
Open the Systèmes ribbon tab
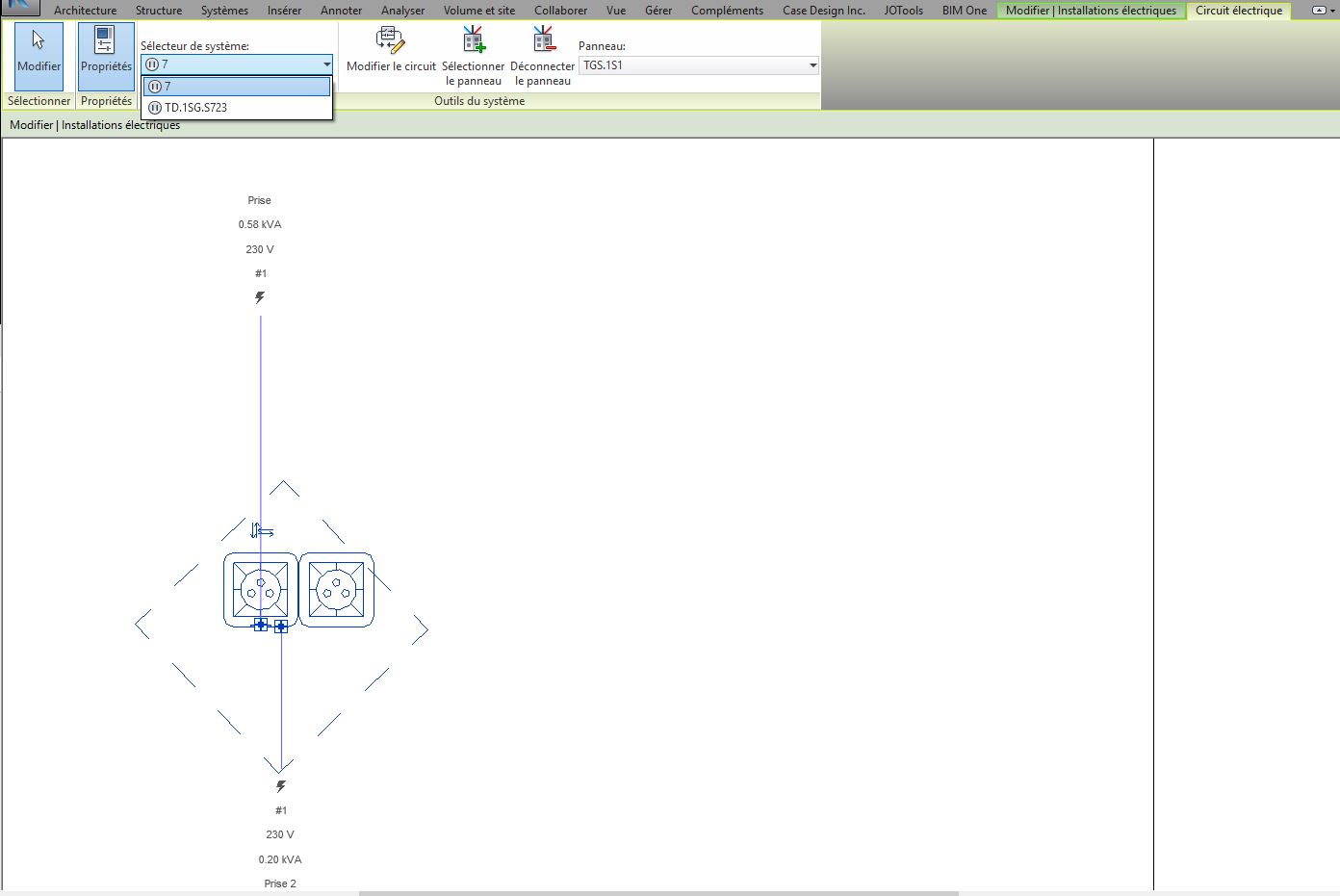224,11
